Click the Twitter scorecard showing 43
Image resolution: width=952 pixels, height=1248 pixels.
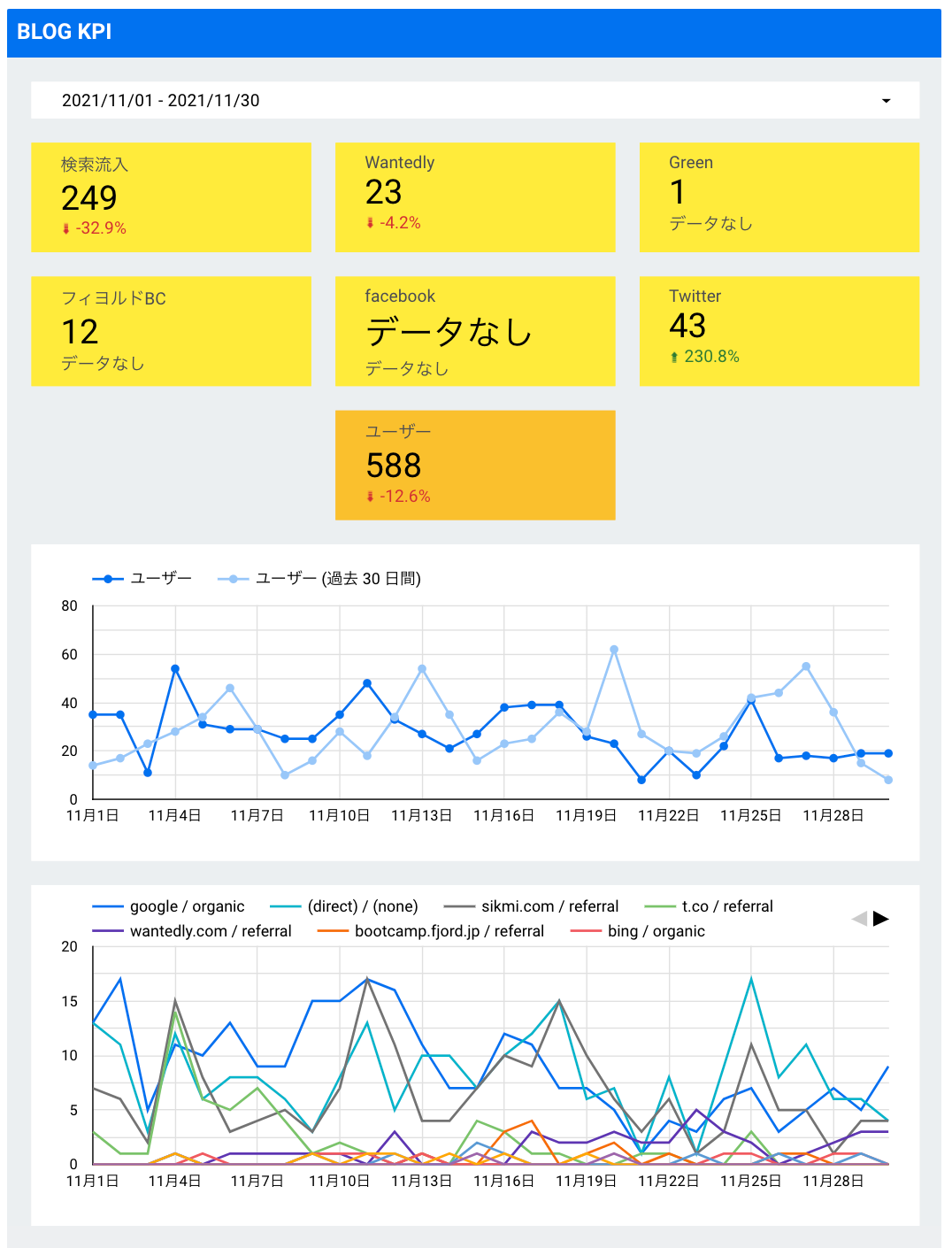(x=779, y=331)
